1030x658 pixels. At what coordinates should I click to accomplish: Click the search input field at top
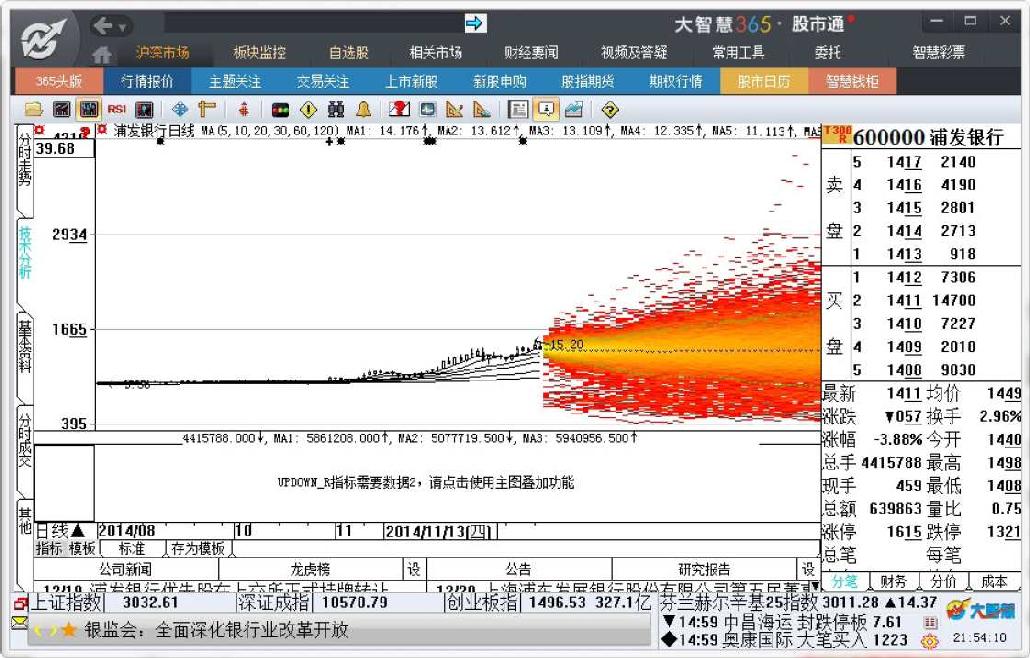[x=313, y=24]
